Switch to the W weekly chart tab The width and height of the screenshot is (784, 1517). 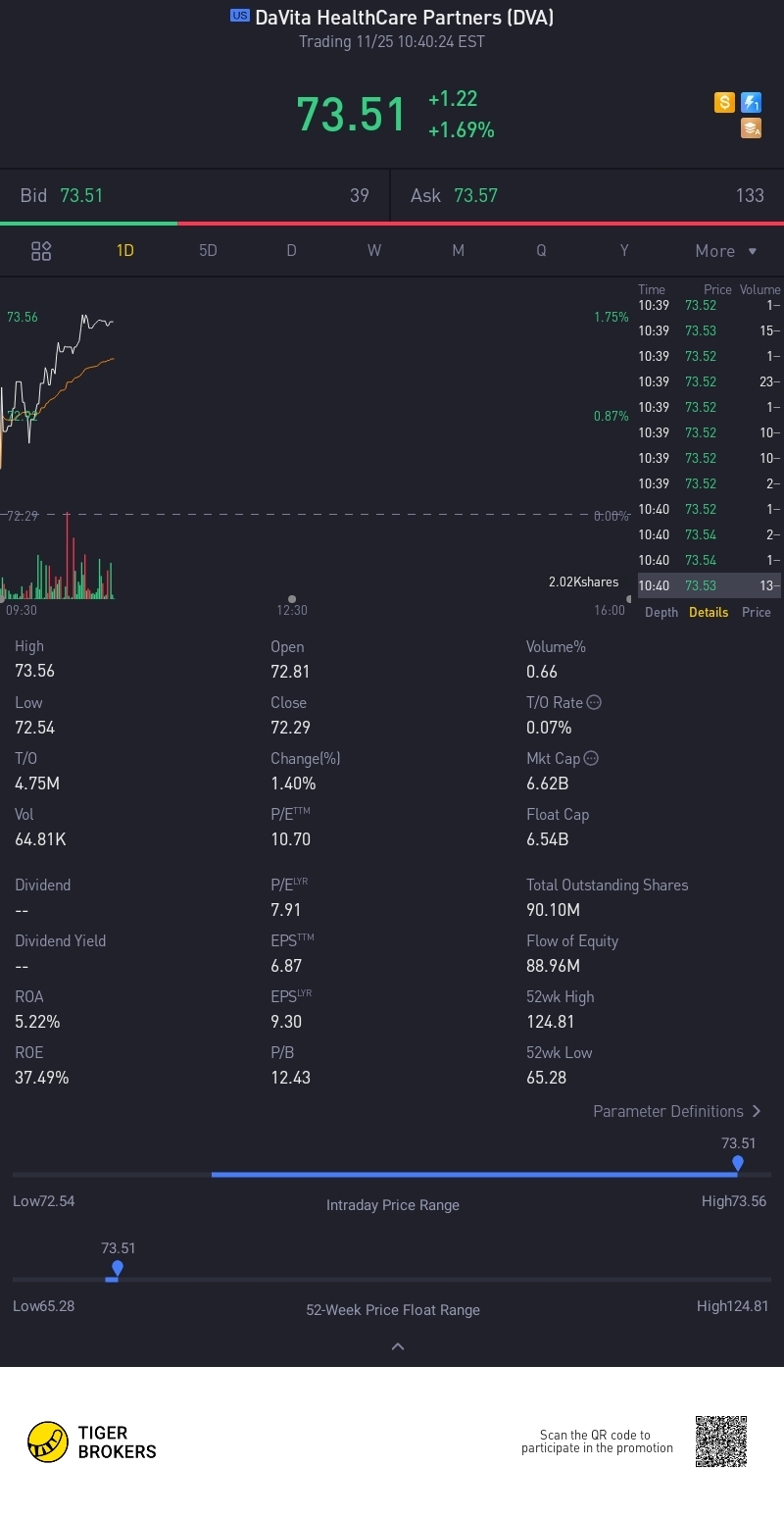pyautogui.click(x=374, y=251)
